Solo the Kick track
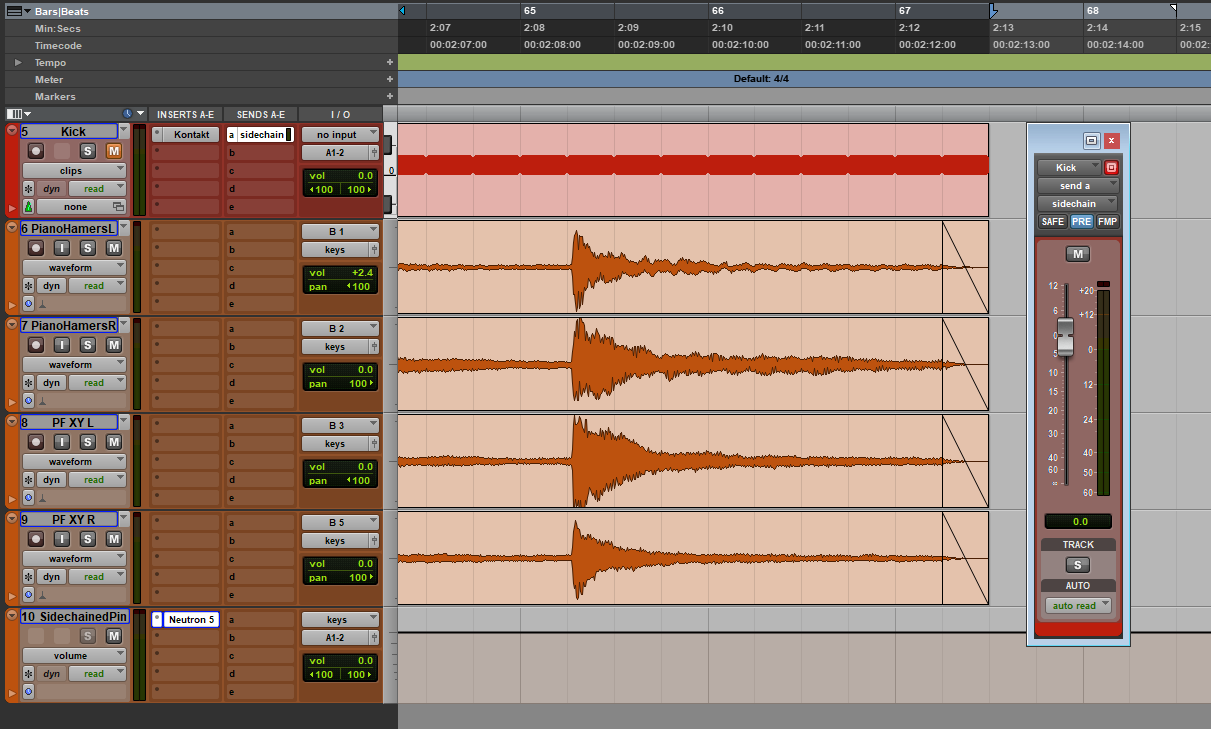The height and width of the screenshot is (729, 1211). pyautogui.click(x=88, y=151)
